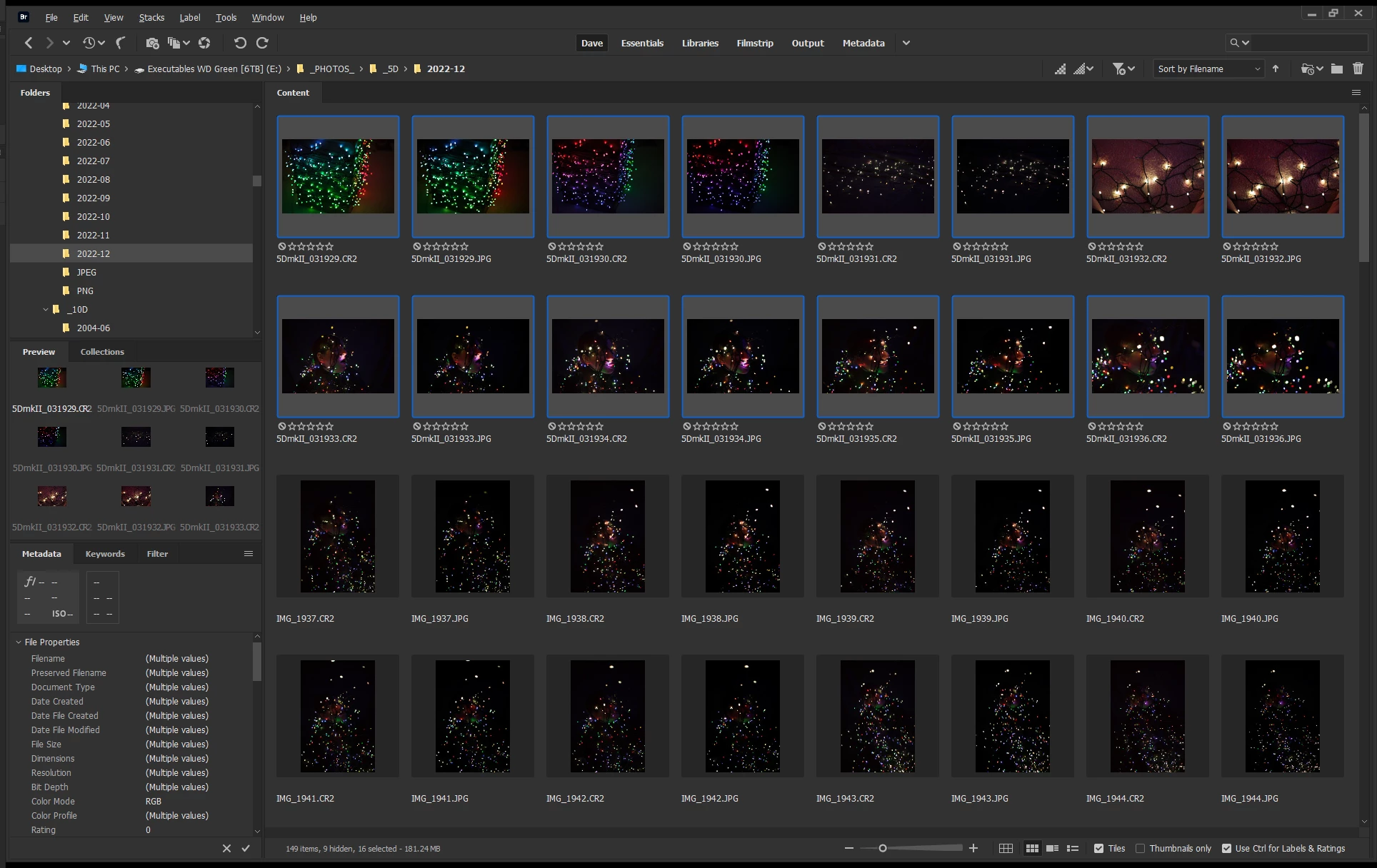Screen dimensions: 1377x868
Task: Expand the workspace switcher chevron
Action: pyautogui.click(x=906, y=43)
